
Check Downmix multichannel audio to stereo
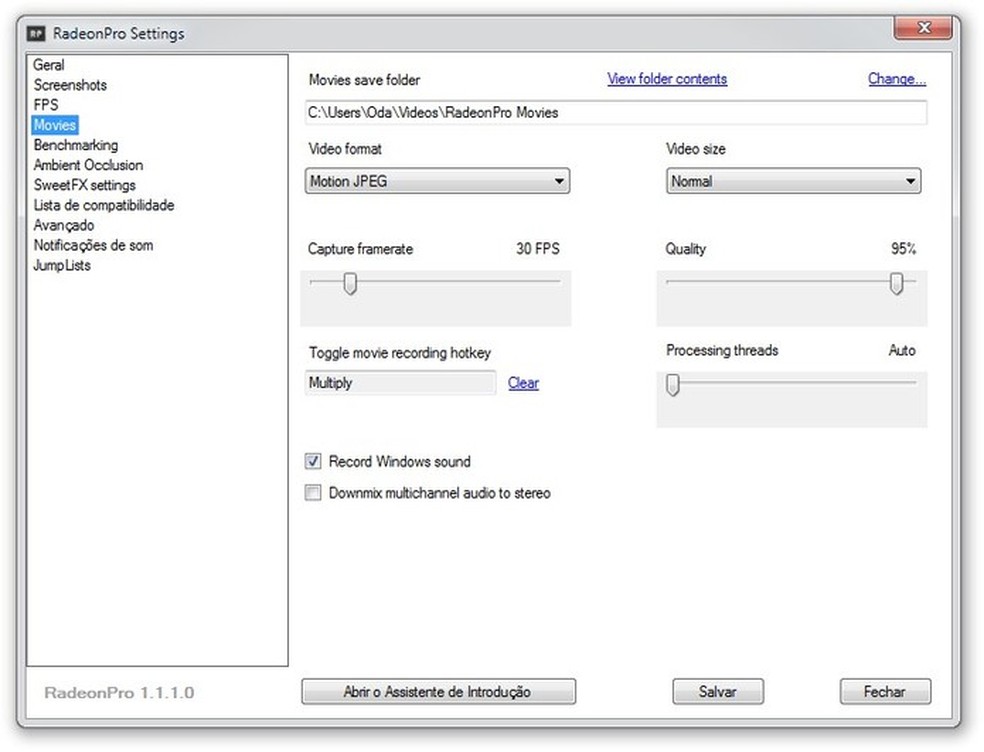313,493
